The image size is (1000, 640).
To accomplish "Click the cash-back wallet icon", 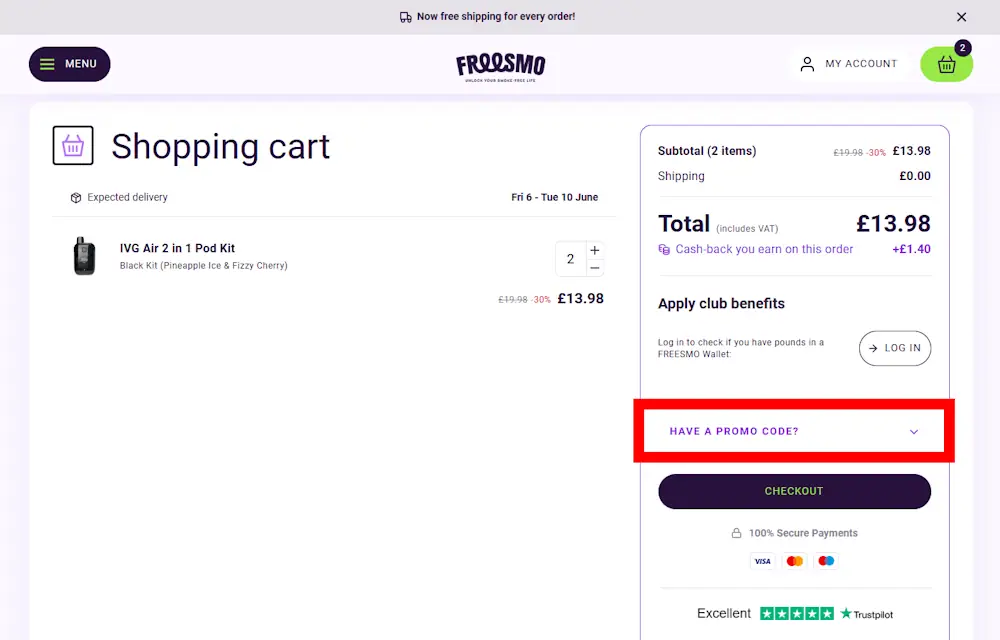I will point(664,249).
